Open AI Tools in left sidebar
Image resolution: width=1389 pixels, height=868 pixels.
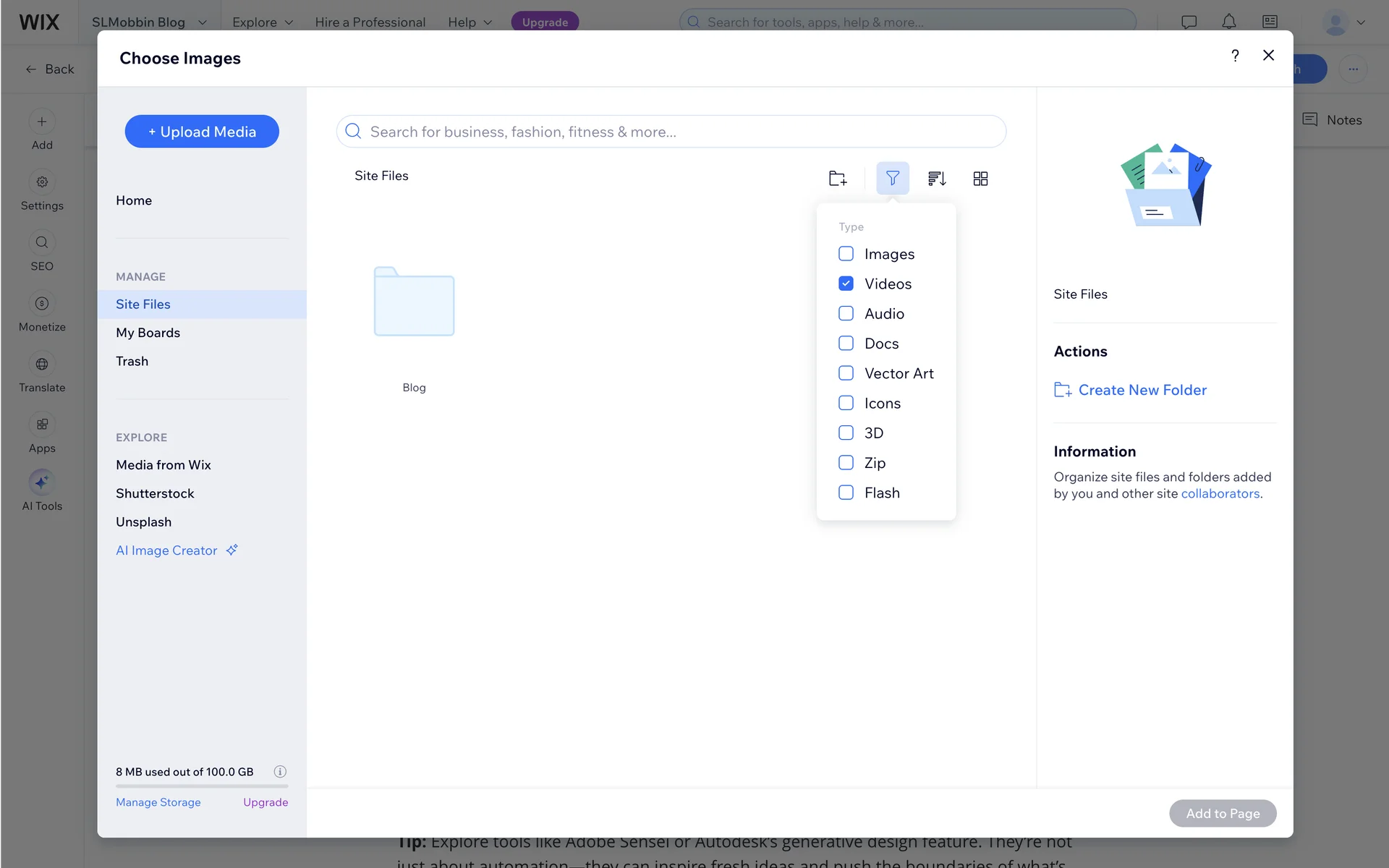coord(42,490)
